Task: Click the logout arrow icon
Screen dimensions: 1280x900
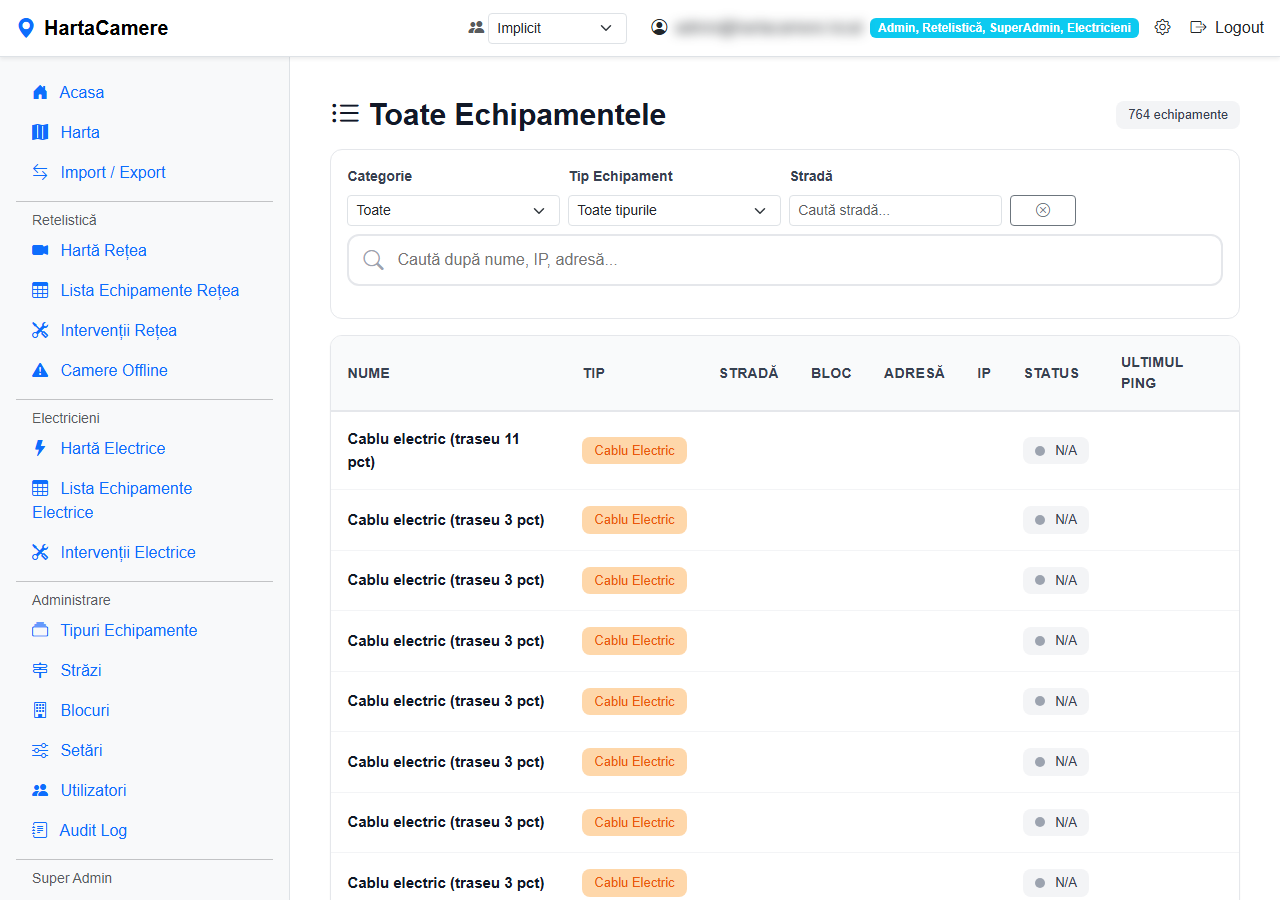Action: tap(1198, 28)
